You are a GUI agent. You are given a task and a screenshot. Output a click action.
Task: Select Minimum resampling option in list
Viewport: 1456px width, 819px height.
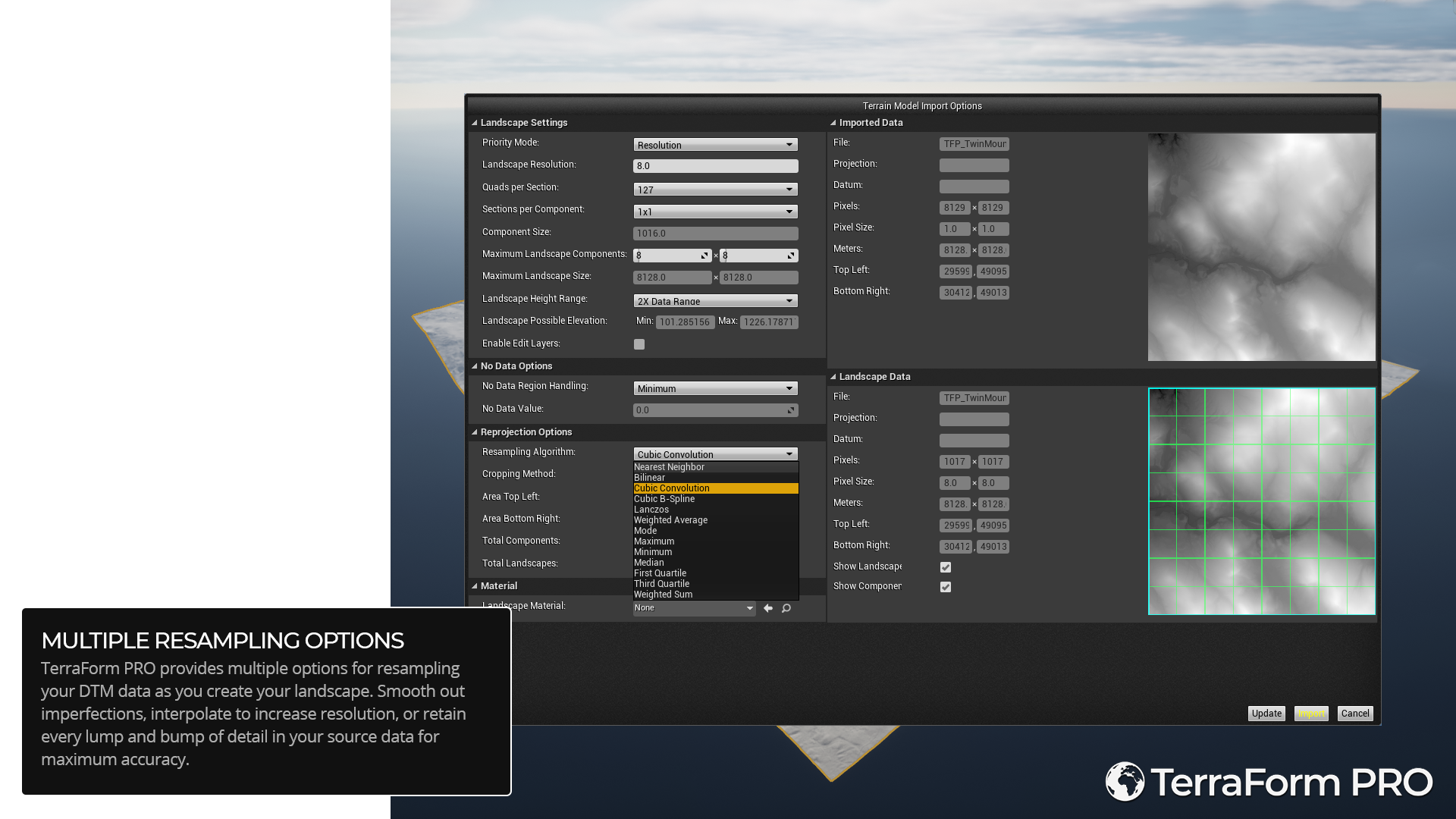click(x=716, y=552)
